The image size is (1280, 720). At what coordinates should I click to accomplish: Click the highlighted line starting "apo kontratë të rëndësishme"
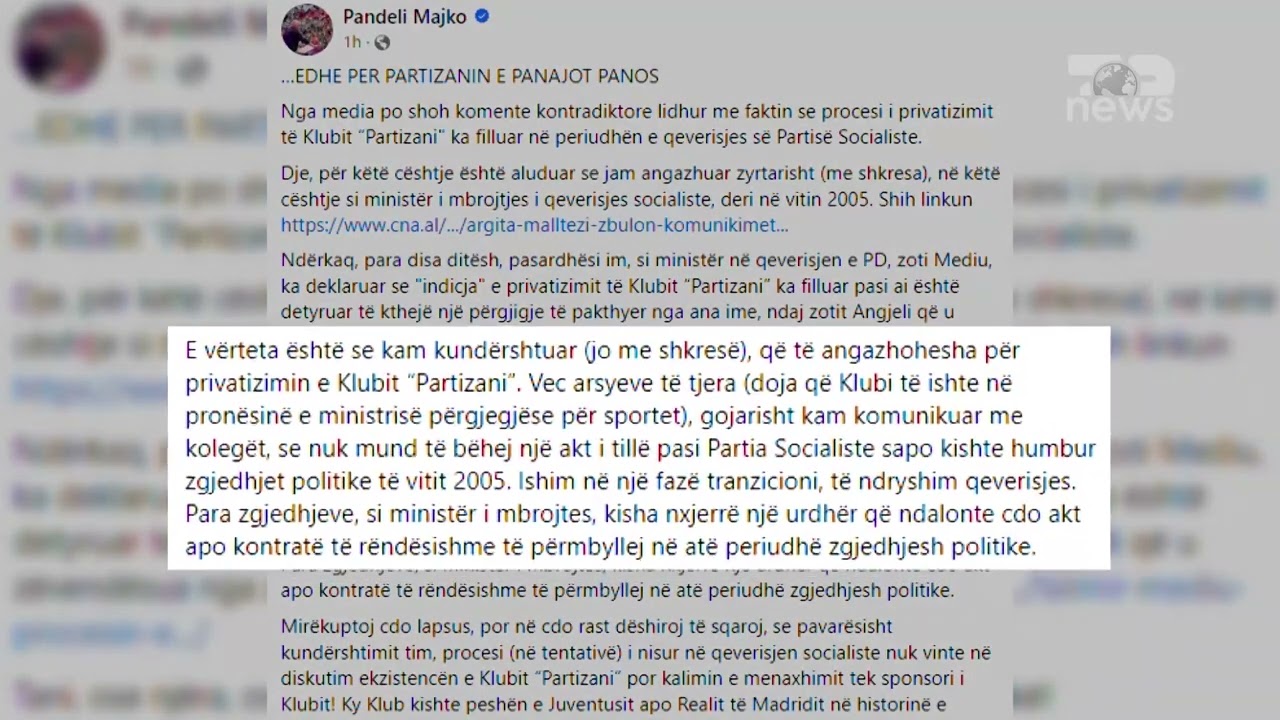click(610, 547)
